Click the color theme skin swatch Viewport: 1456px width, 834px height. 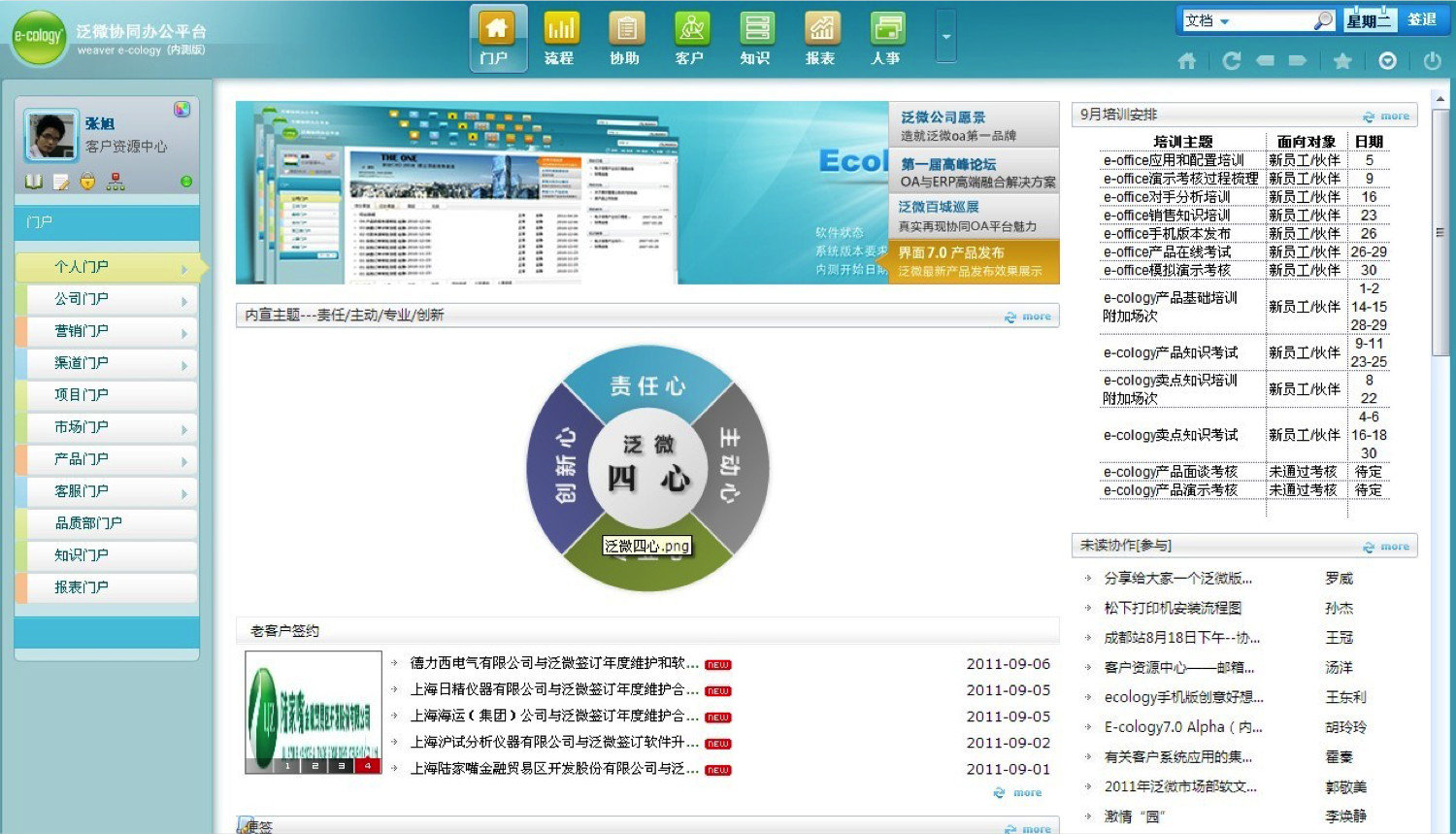(182, 110)
